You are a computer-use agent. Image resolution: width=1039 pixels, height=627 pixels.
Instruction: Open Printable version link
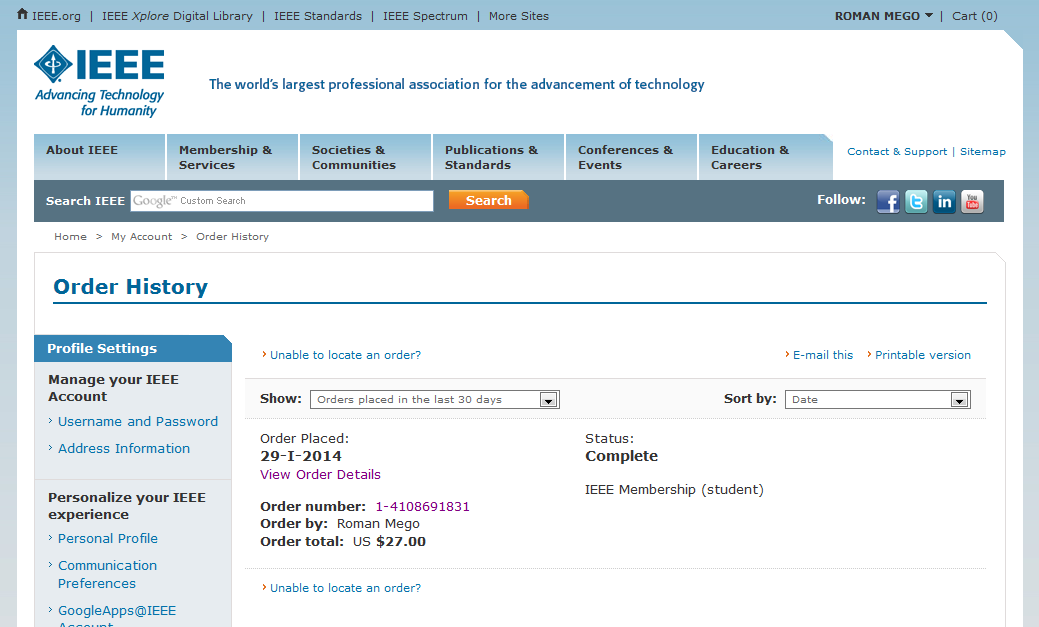click(x=922, y=355)
